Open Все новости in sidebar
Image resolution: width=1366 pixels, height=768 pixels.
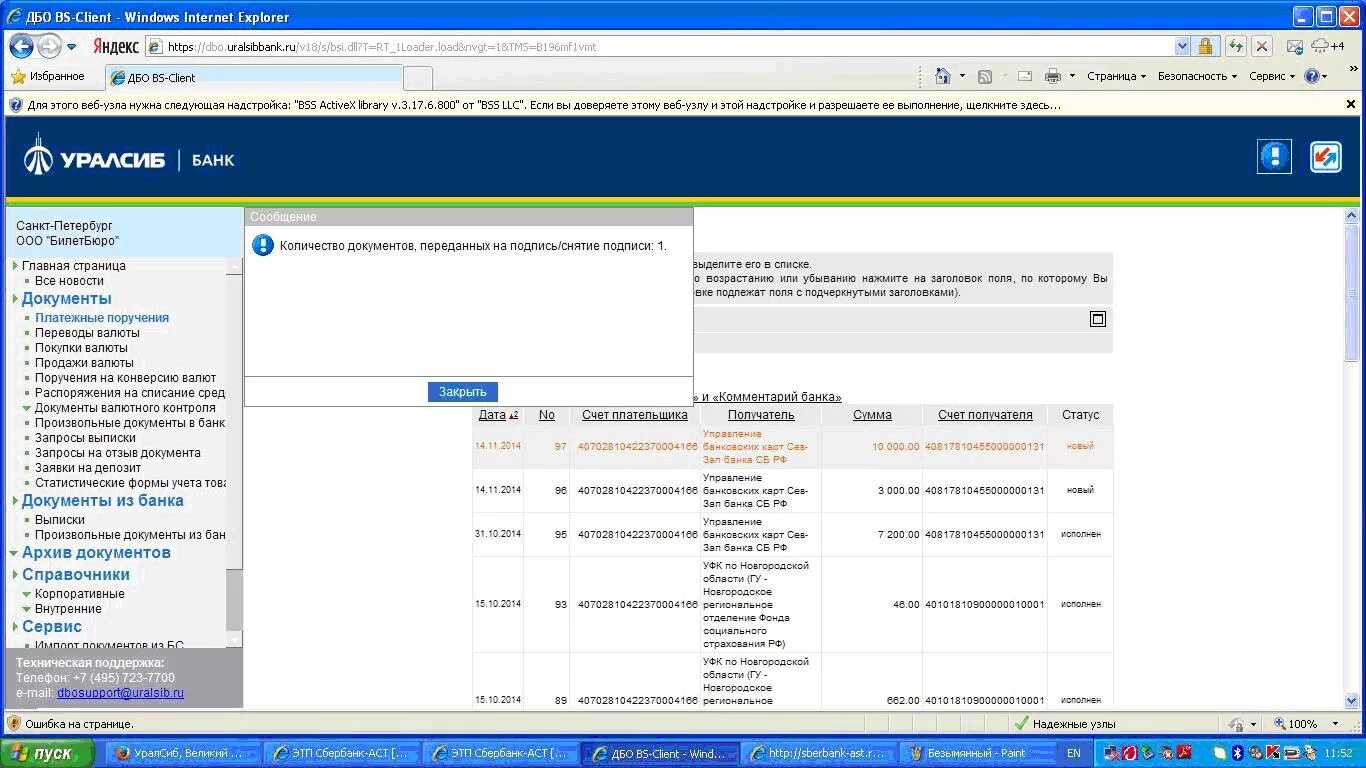pyautogui.click(x=69, y=281)
